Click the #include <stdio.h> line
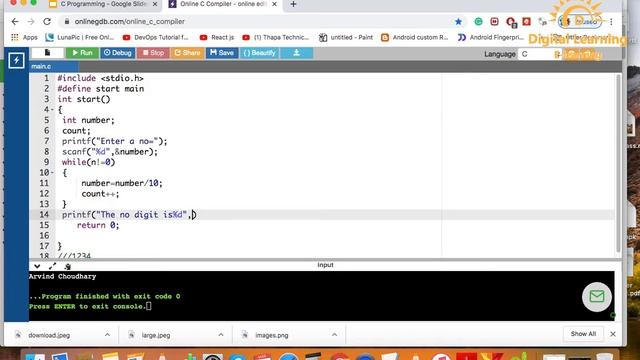 click(100, 78)
